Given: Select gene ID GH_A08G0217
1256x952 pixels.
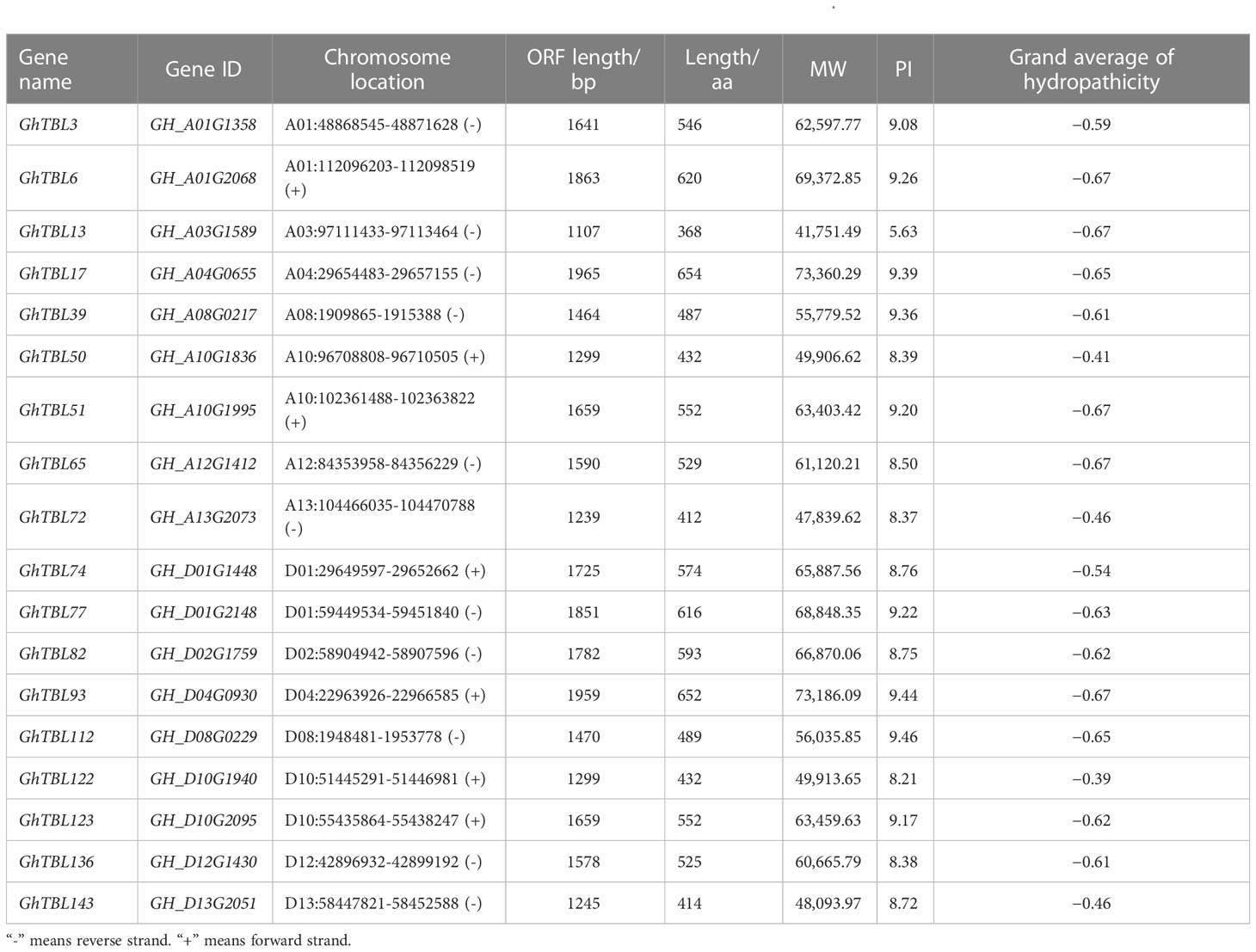Looking at the screenshot, I should click(203, 315).
